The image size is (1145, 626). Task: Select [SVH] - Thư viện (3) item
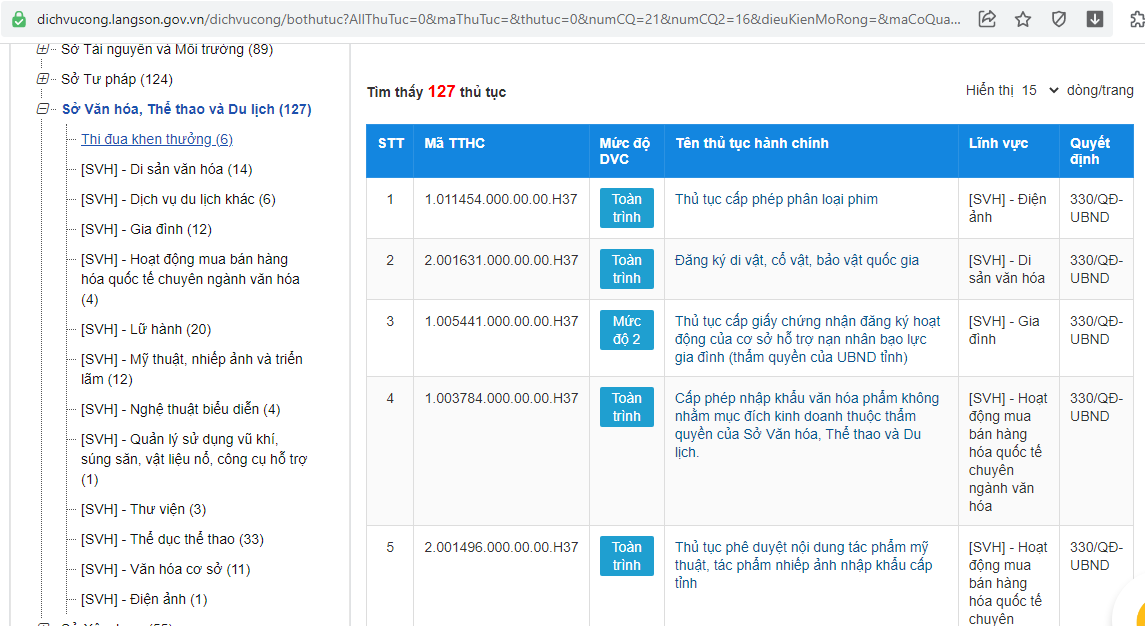[x=143, y=509]
